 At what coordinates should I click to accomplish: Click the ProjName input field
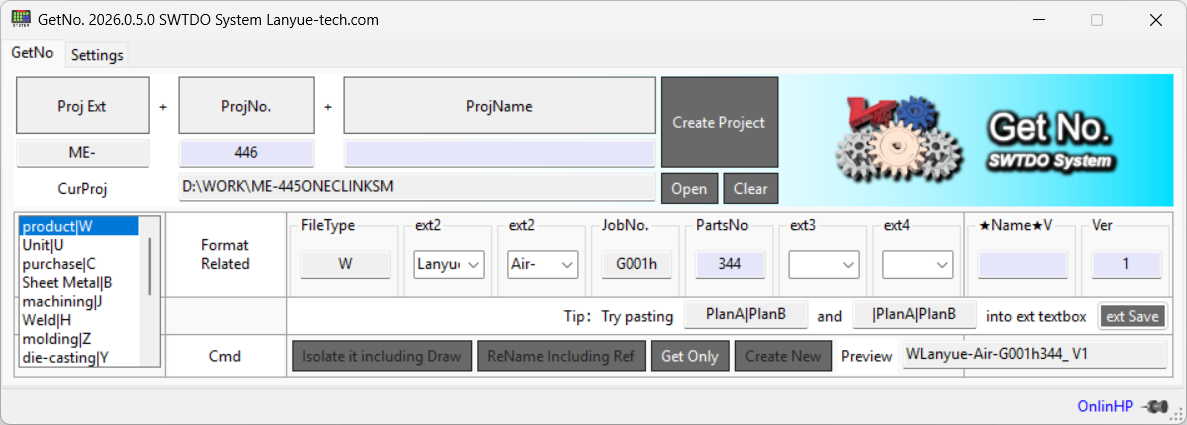pos(500,154)
